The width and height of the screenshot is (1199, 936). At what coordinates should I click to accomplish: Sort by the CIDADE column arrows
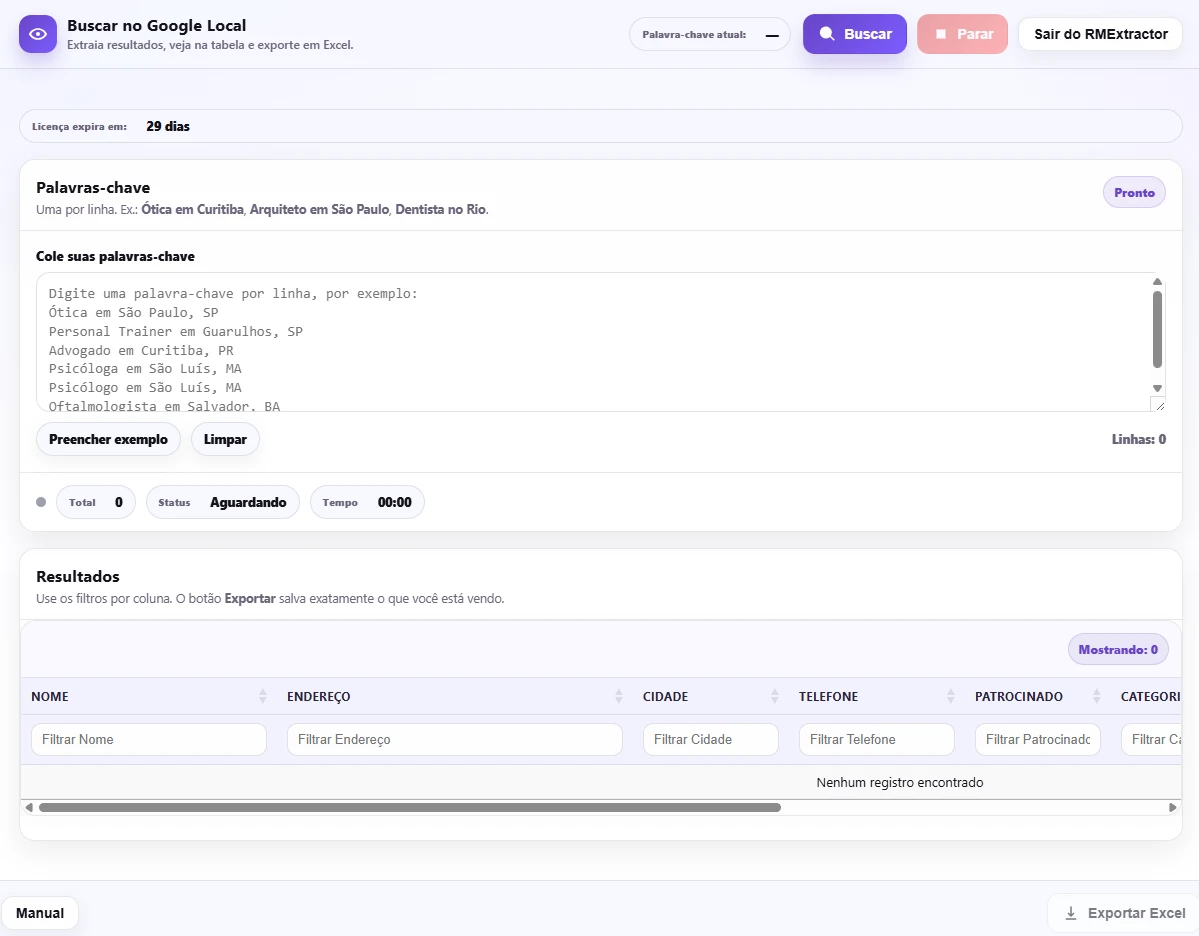tap(775, 696)
